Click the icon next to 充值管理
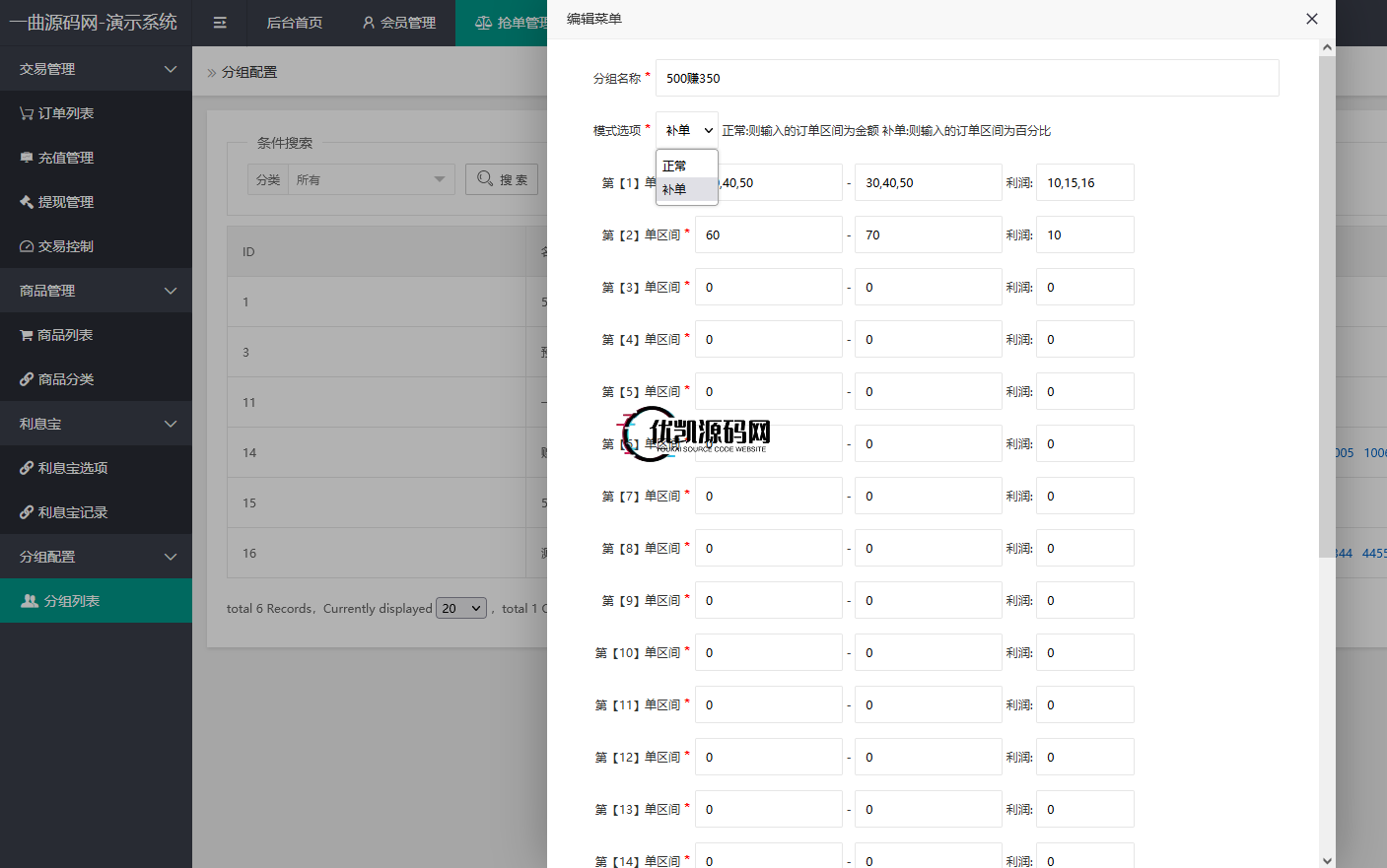Viewport: 1387px width, 868px height. pyautogui.click(x=27, y=158)
